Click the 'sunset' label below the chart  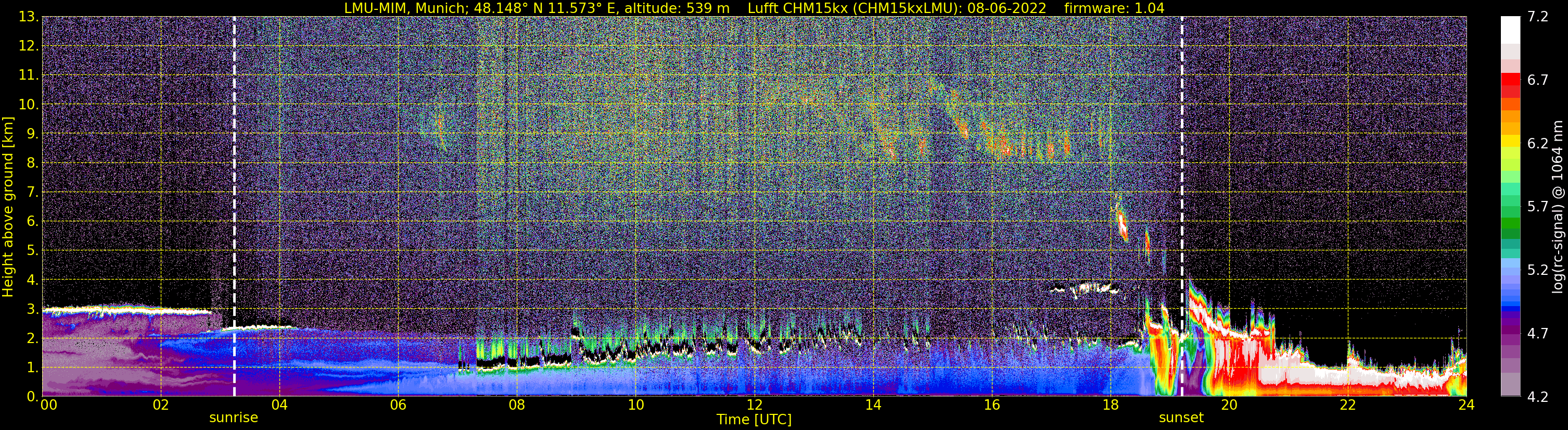coord(1181,418)
